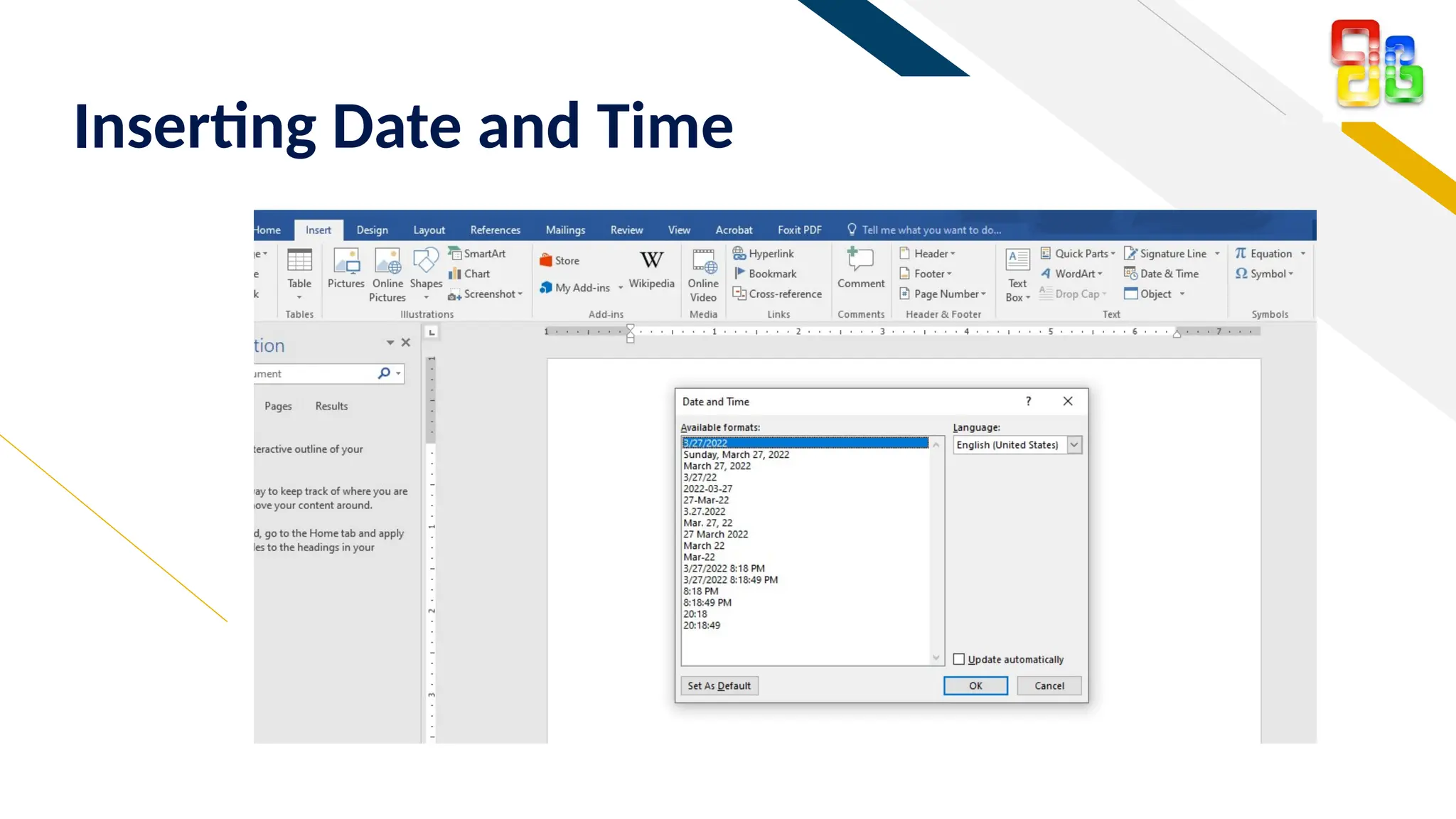Open the Quick Parts dropdown

(x=1078, y=253)
